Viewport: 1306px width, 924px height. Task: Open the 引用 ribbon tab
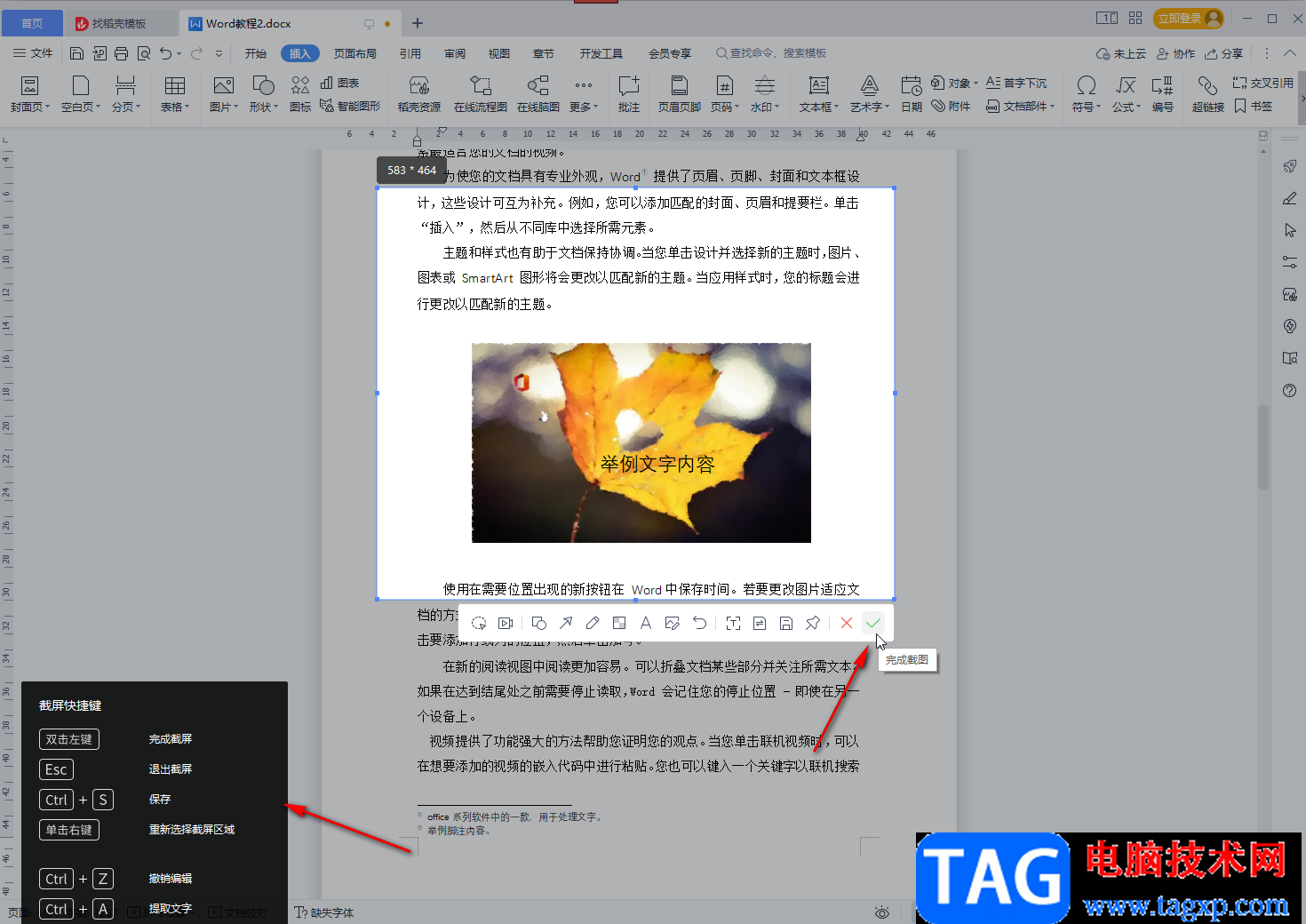(x=410, y=53)
